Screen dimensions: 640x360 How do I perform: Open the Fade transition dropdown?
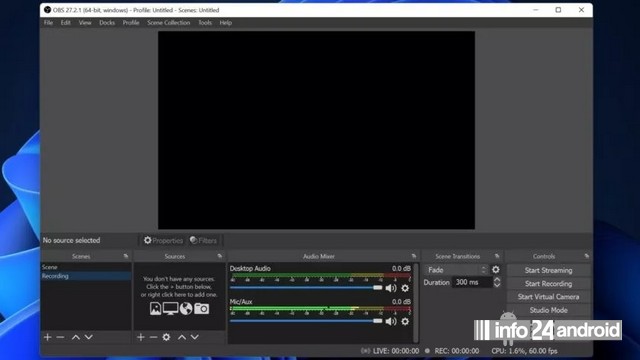click(x=457, y=270)
